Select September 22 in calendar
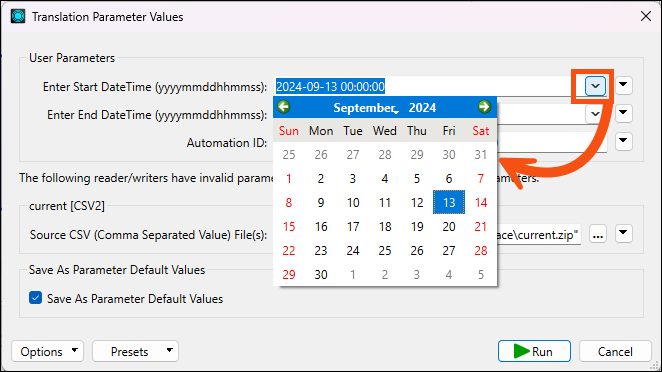 289,251
